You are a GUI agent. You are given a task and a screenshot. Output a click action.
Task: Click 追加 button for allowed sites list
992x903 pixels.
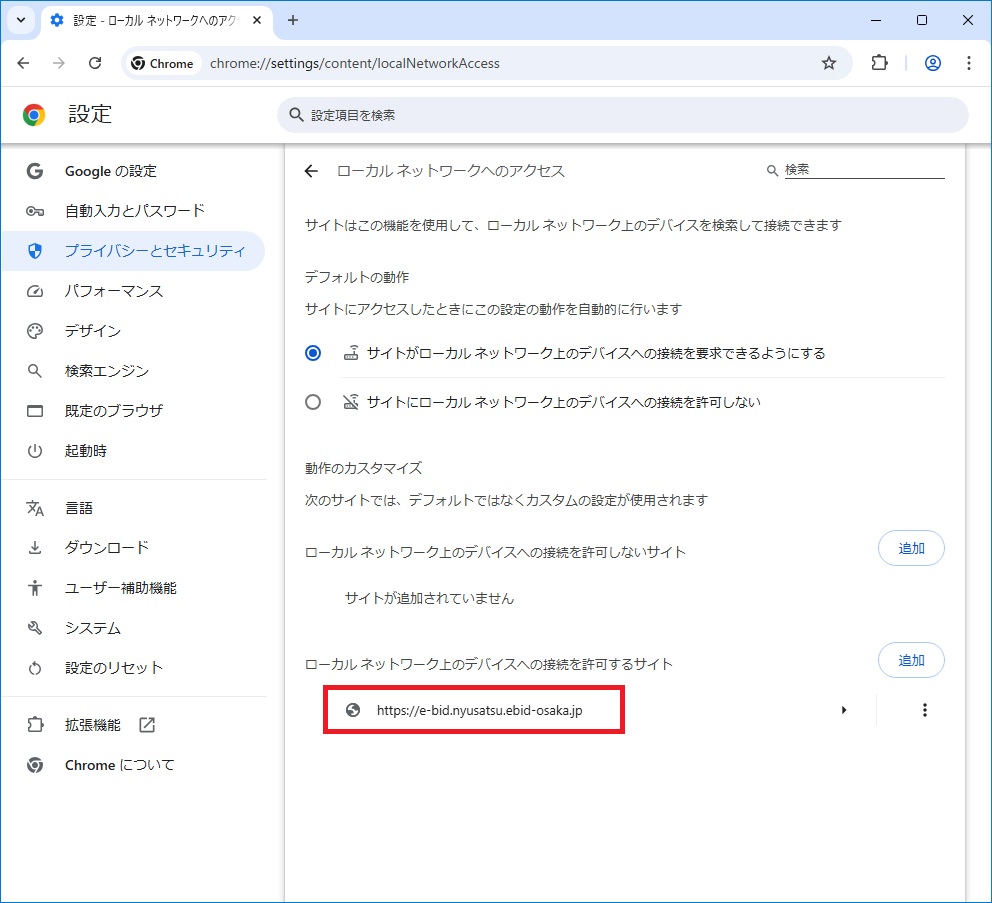[910, 660]
